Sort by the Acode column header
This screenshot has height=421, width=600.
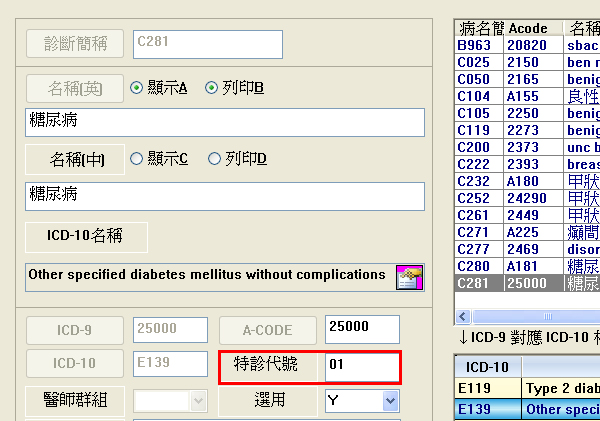click(533, 28)
